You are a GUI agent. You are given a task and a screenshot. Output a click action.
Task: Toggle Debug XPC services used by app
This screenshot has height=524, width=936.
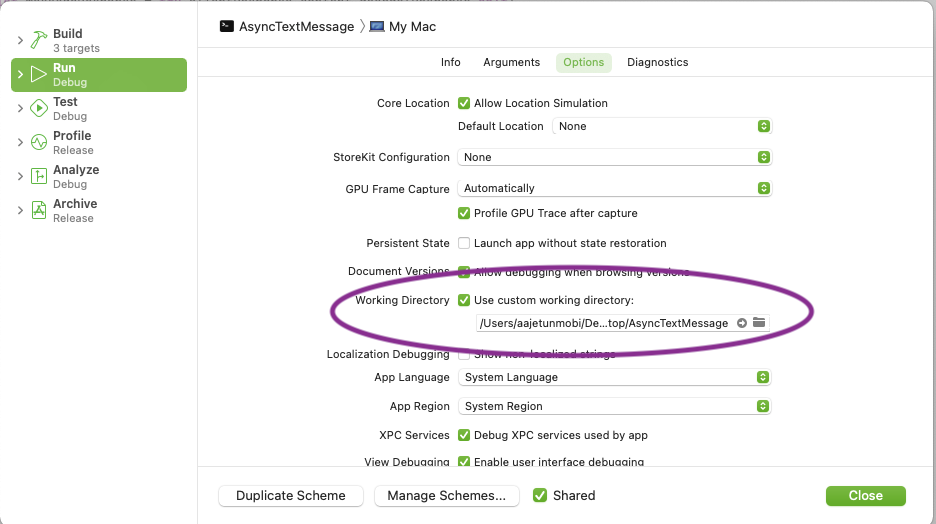click(464, 435)
